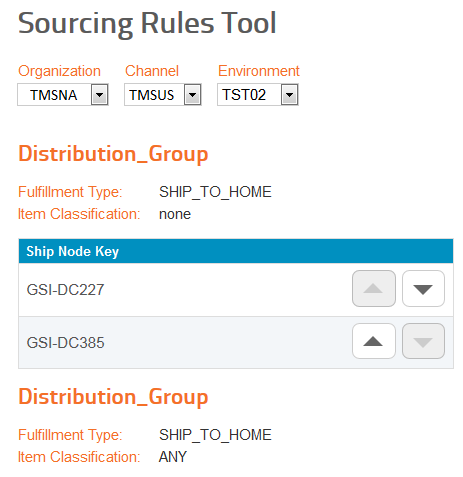Select the TMSUS channel value
This screenshot has height=477, width=463.
pyautogui.click(x=152, y=95)
